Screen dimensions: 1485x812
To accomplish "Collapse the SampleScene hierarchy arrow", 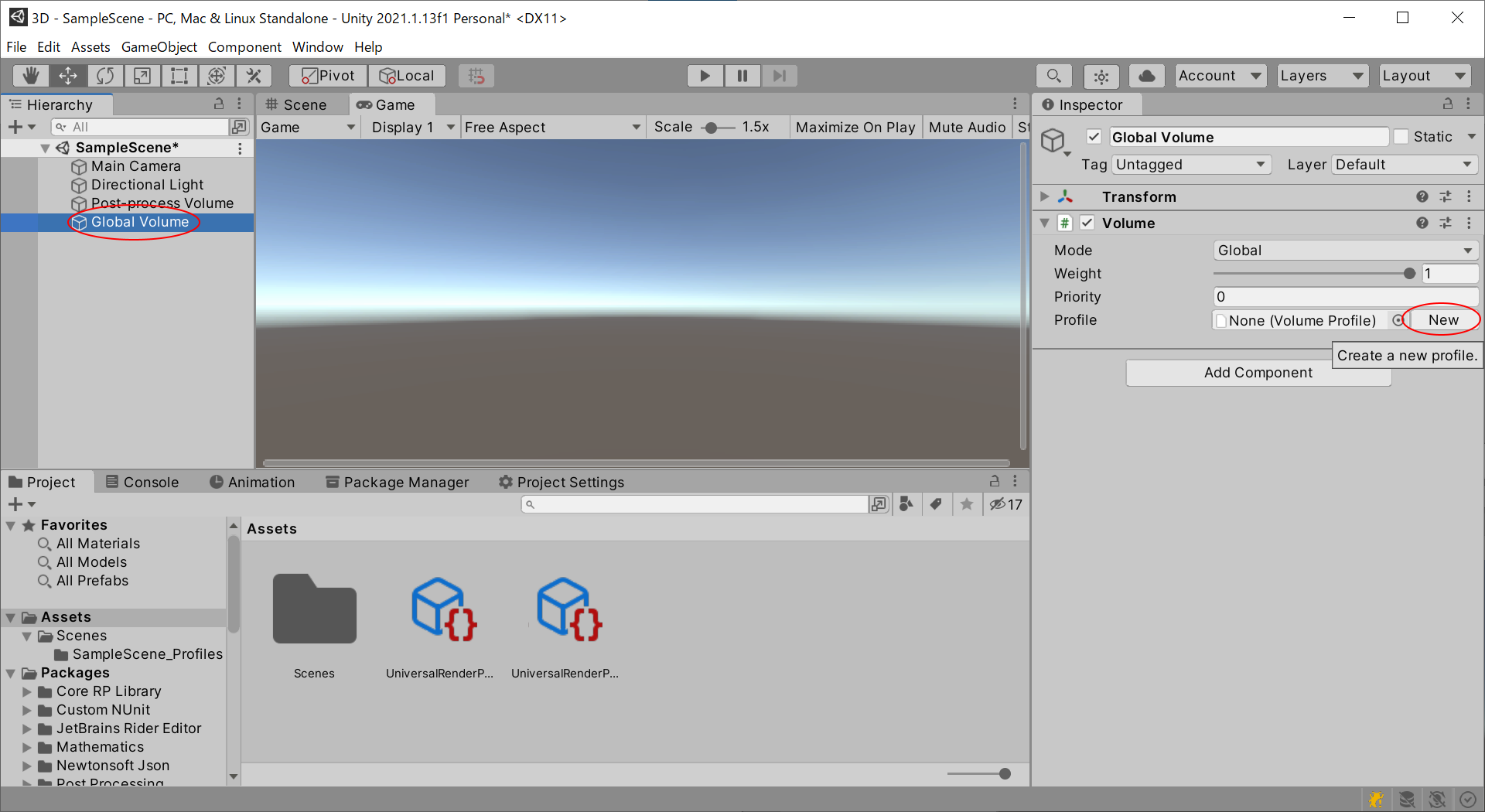I will pos(45,148).
